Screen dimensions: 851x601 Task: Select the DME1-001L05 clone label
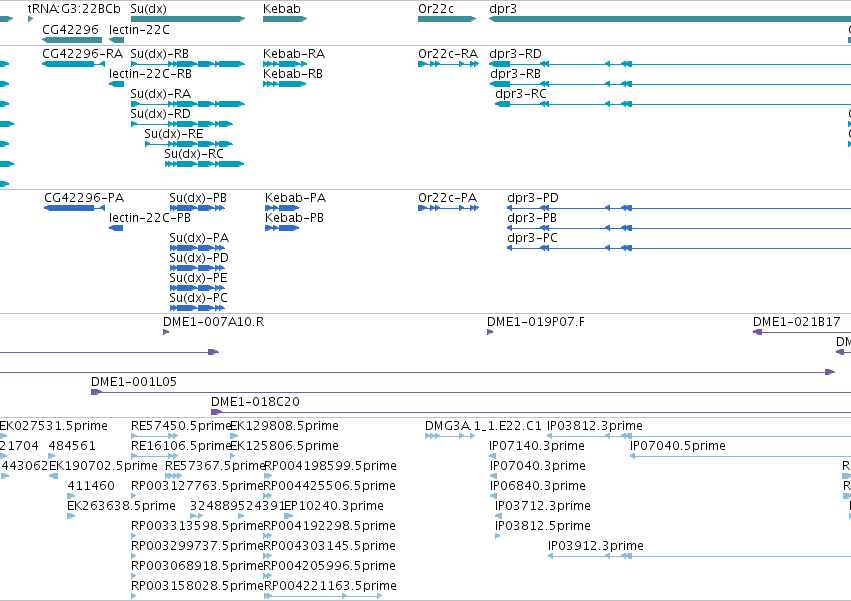[x=134, y=382]
